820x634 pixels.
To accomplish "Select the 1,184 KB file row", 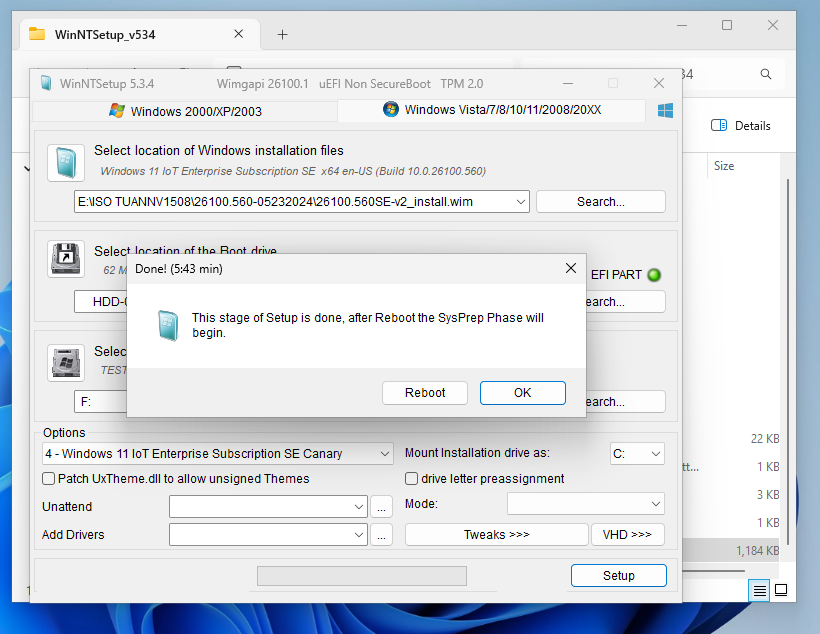I will 731,550.
